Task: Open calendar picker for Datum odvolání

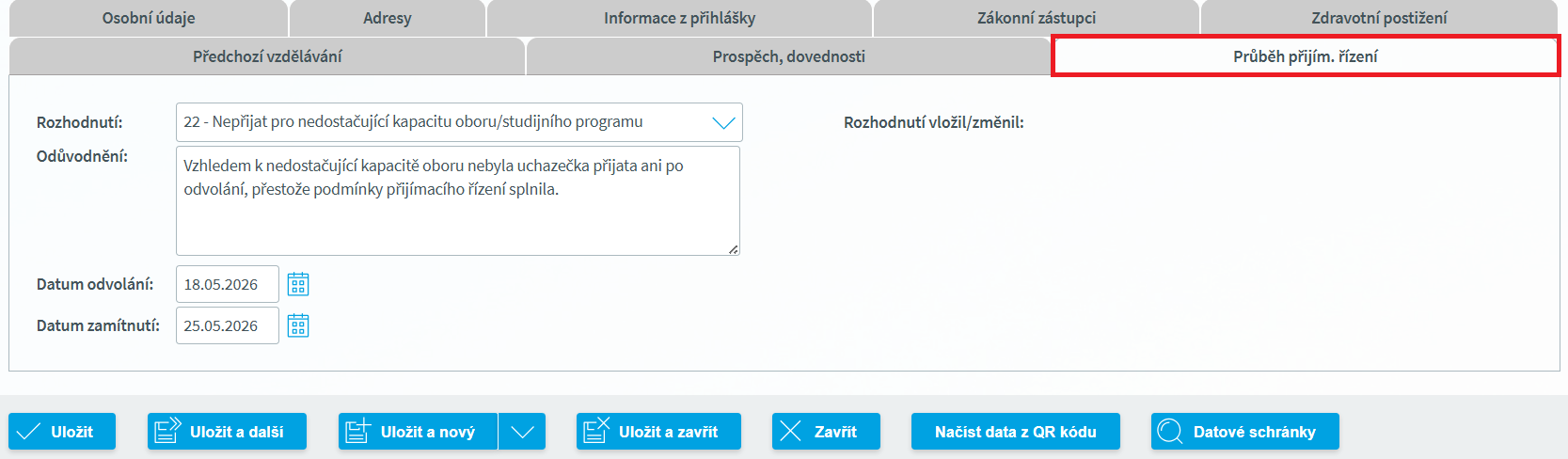Action: point(298,284)
